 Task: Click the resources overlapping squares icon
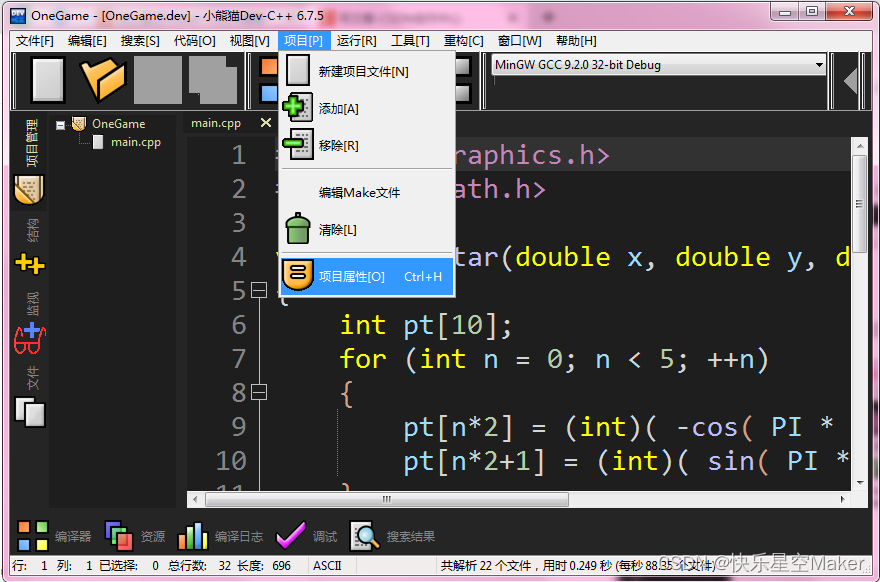118,535
